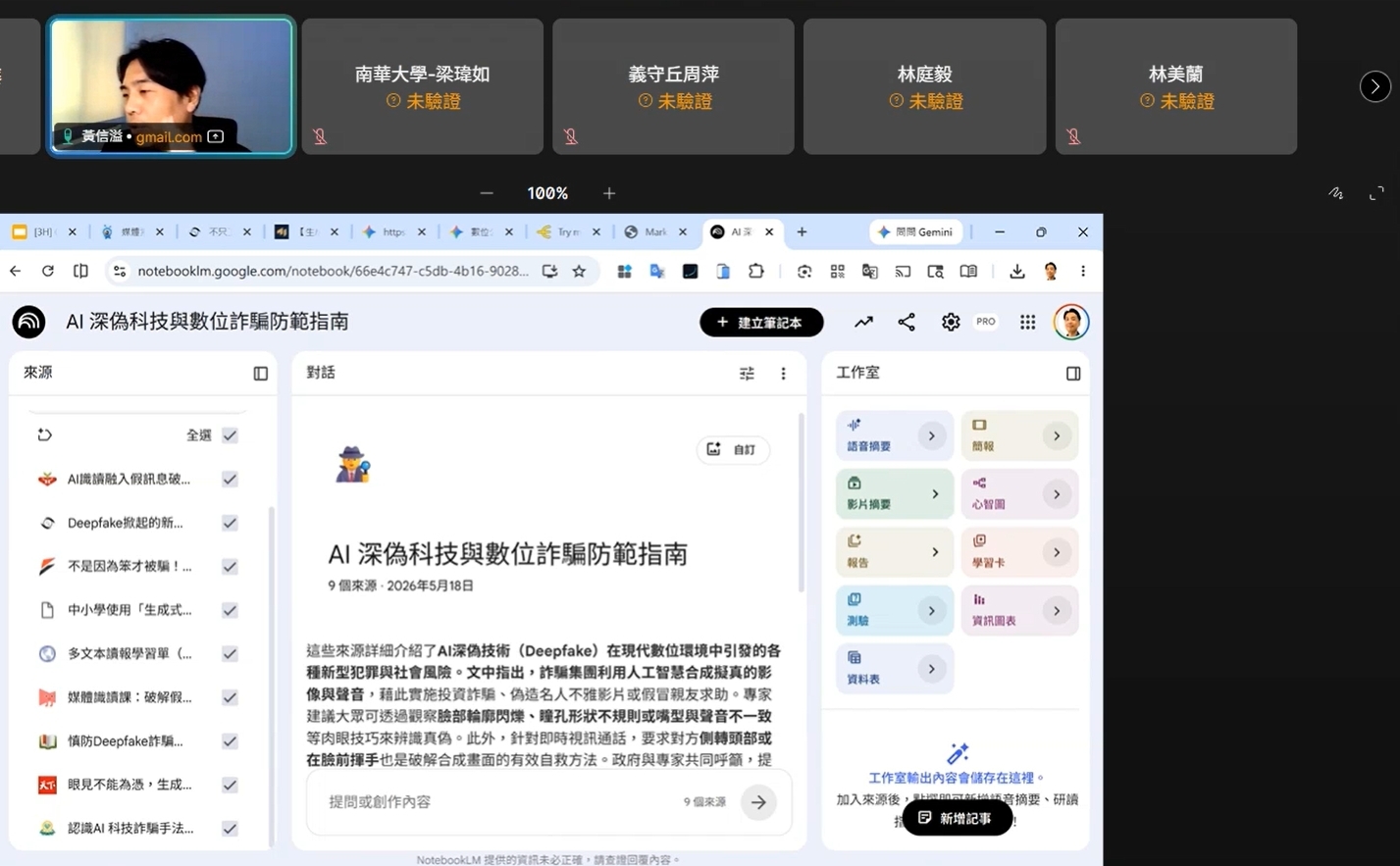Click the browser address bar URL
Image resolution: width=1400 pixels, height=866 pixels.
[333, 272]
